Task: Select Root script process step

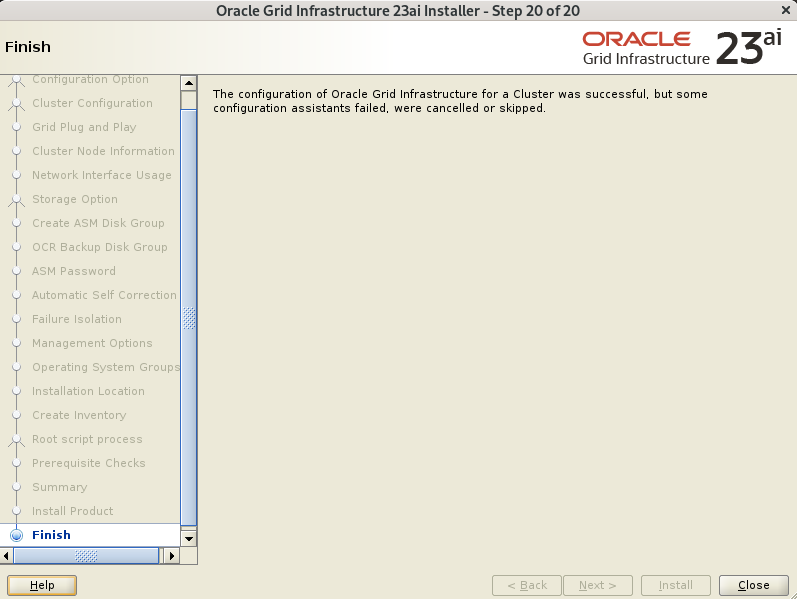Action: [x=87, y=439]
